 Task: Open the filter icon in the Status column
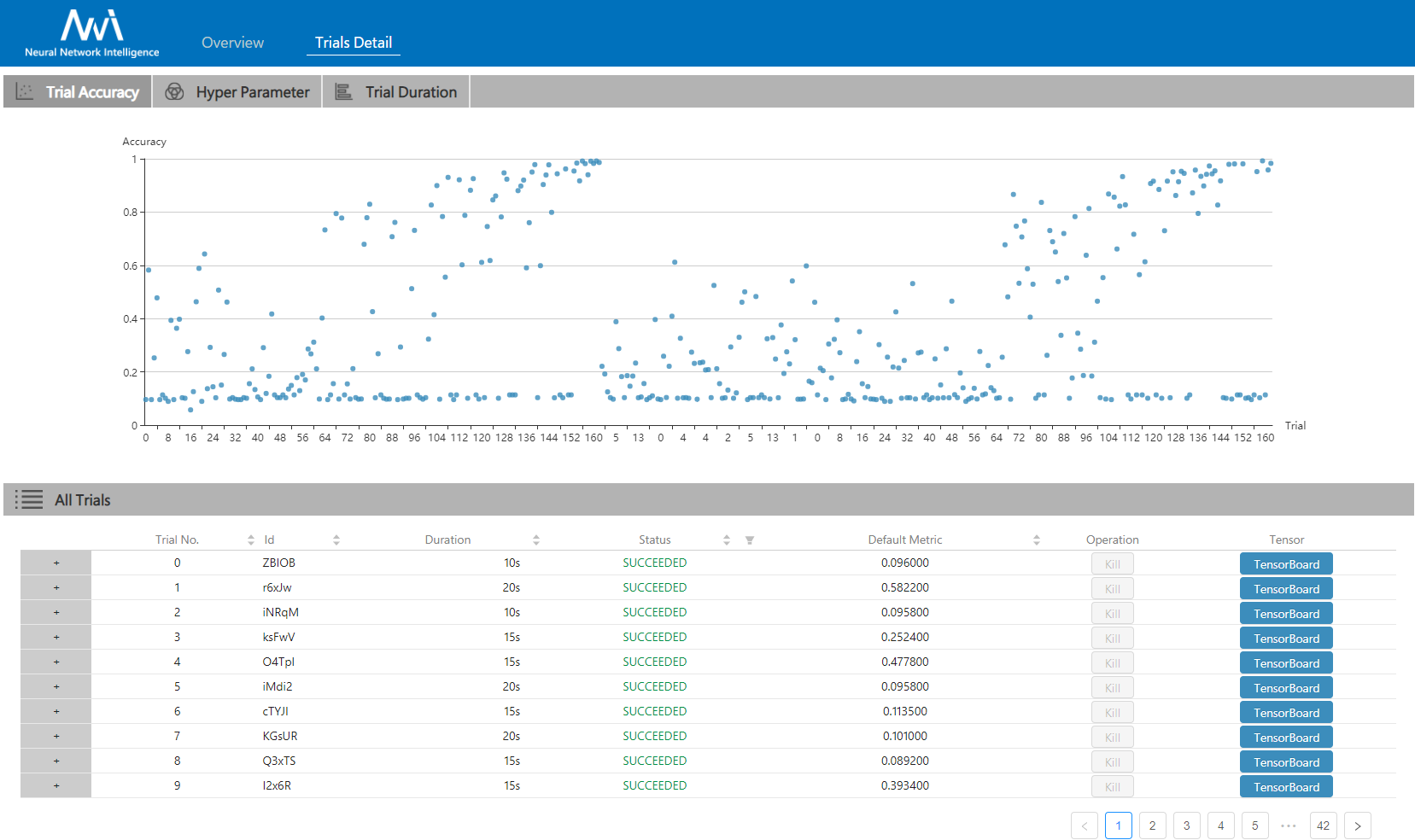click(750, 540)
